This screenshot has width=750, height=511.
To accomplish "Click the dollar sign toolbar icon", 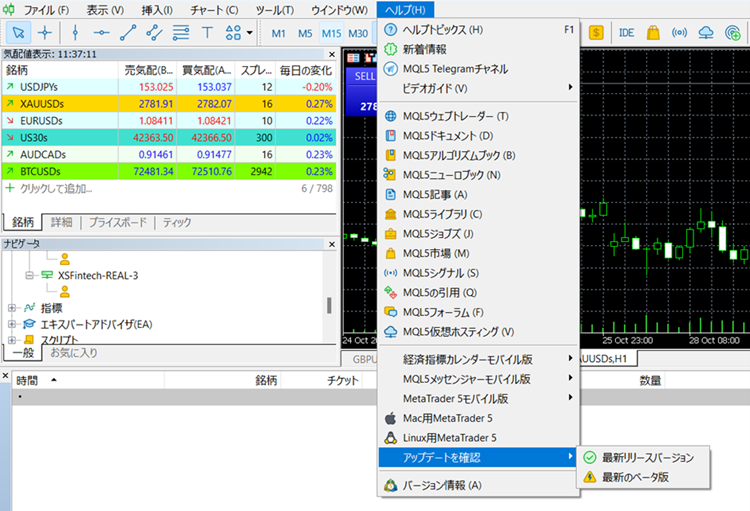I will tap(596, 33).
